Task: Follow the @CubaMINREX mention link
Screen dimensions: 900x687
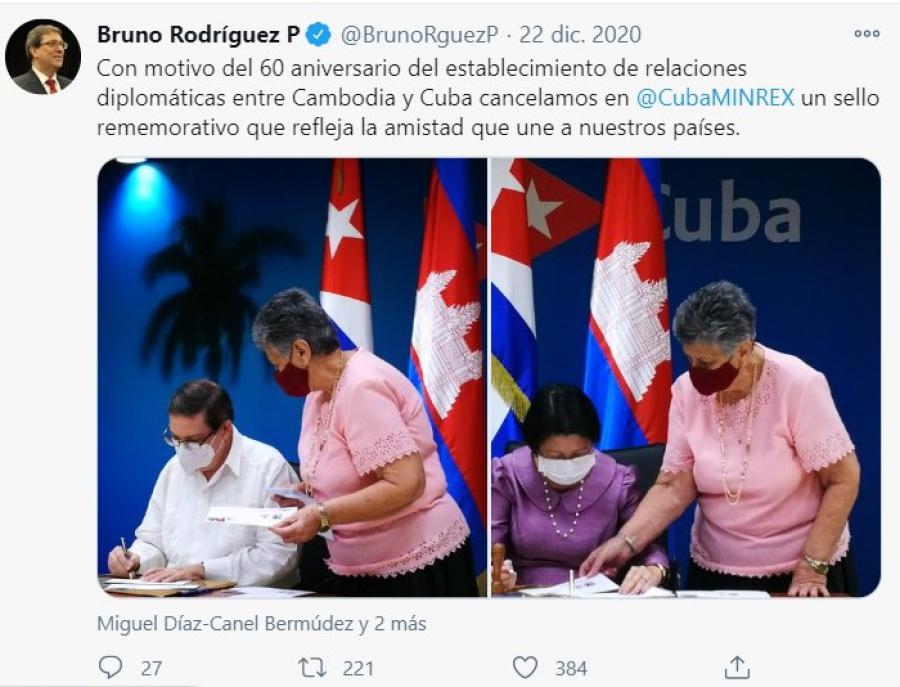Action: (x=715, y=98)
